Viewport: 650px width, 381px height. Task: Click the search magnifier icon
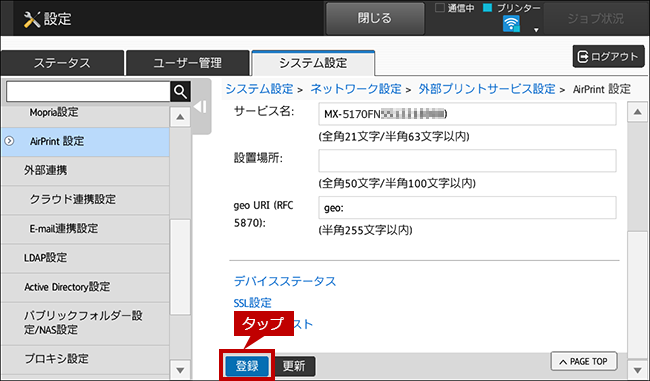click(180, 91)
